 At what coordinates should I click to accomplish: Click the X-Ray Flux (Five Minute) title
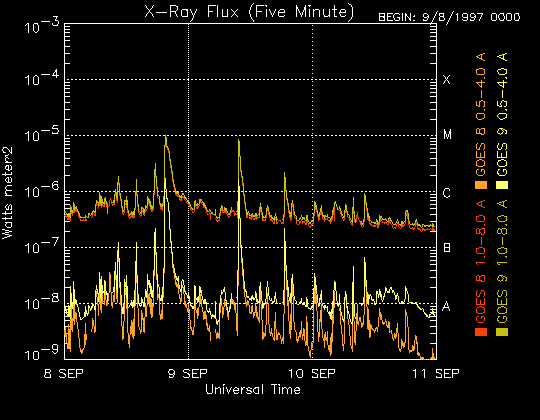pos(249,12)
